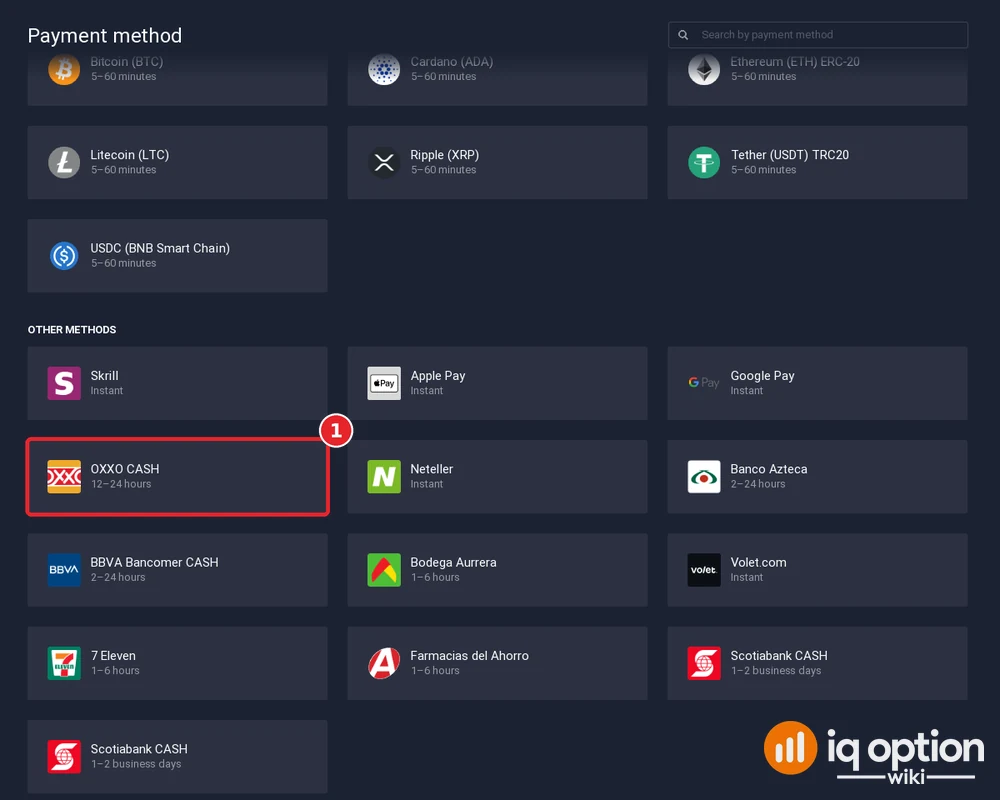Choose the "BBVA Bancomer CASH" label
This screenshot has width=1000, height=800.
(x=154, y=562)
